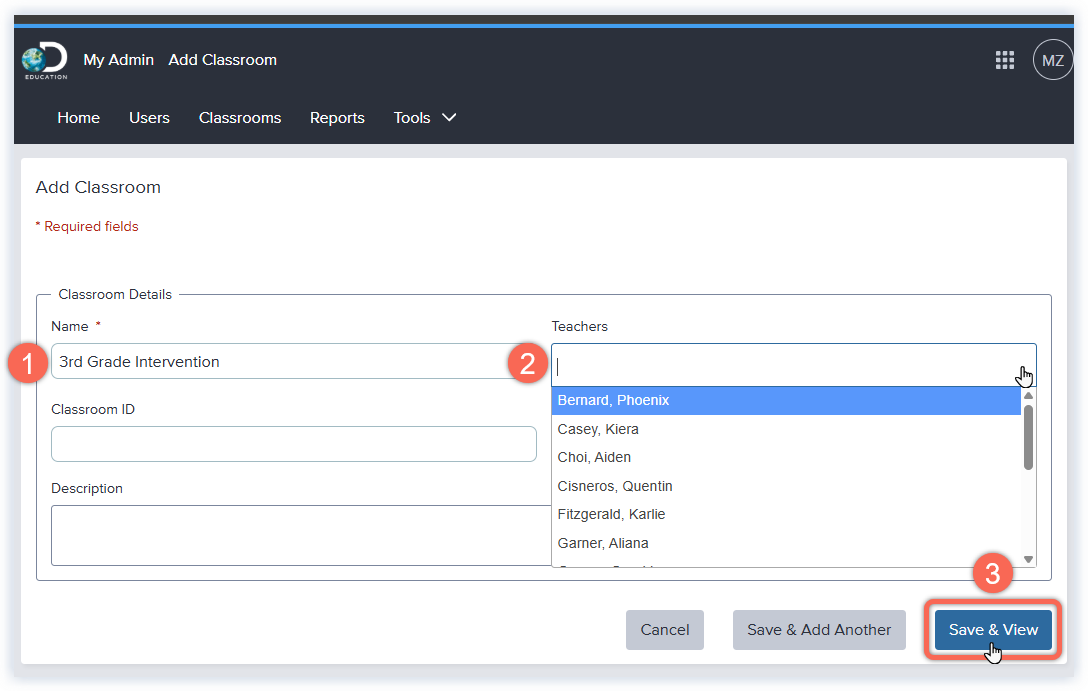Click the Teachers combo box
The image size is (1088, 691).
(780, 365)
